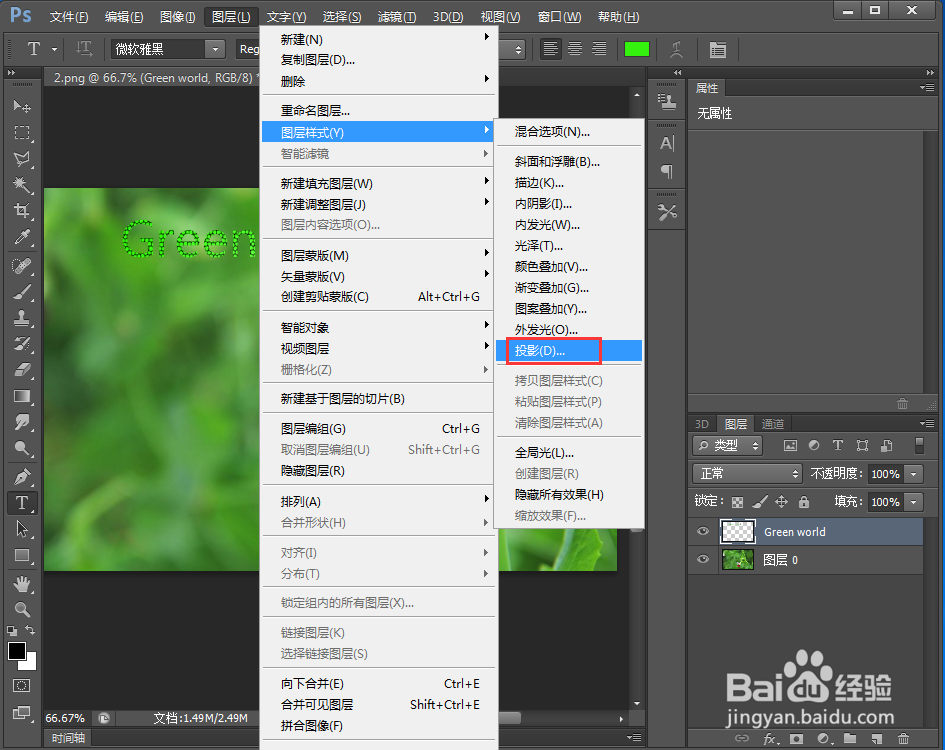This screenshot has height=750, width=945.
Task: Toggle pixel layer filter icon
Action: tap(790, 446)
